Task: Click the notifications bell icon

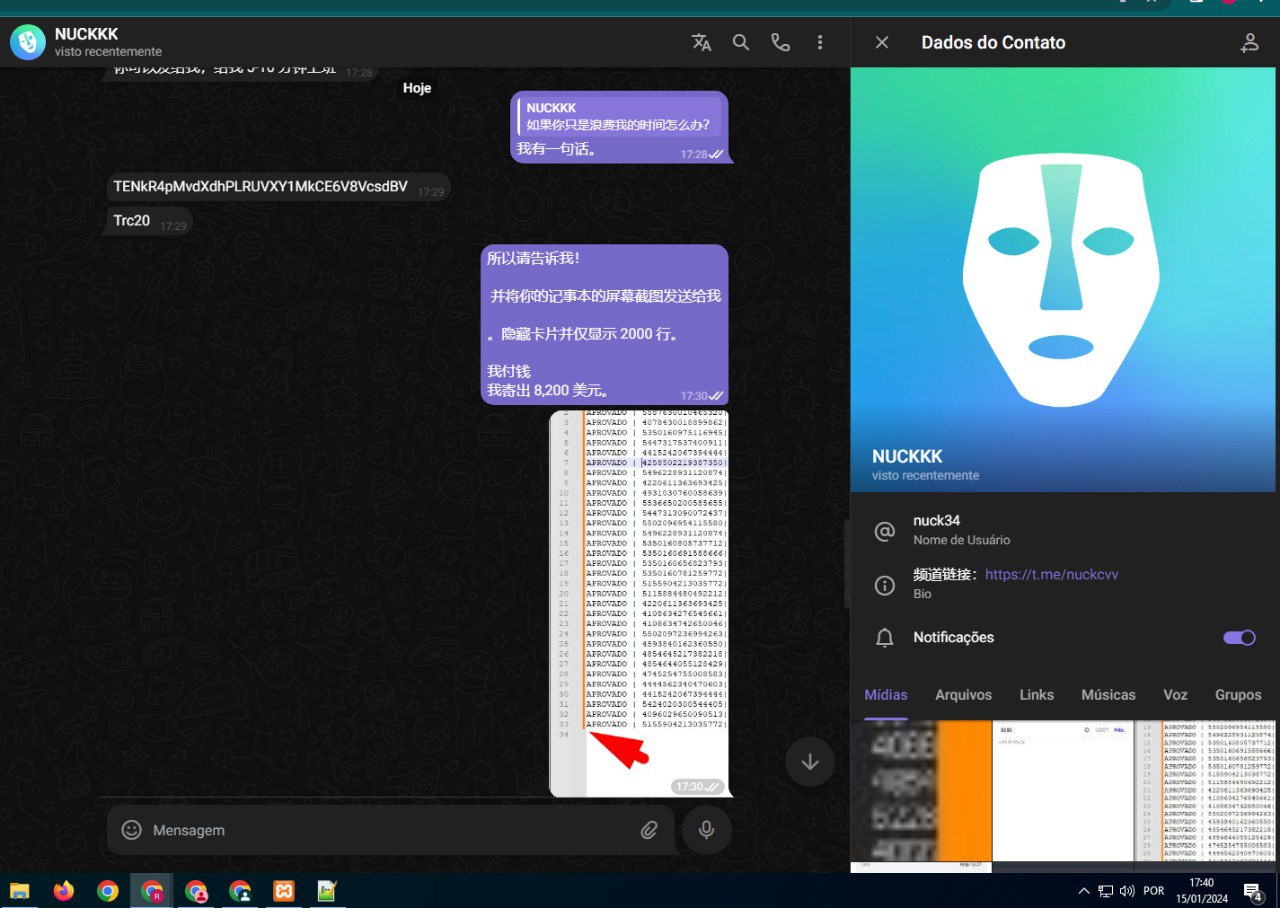Action: pos(884,638)
